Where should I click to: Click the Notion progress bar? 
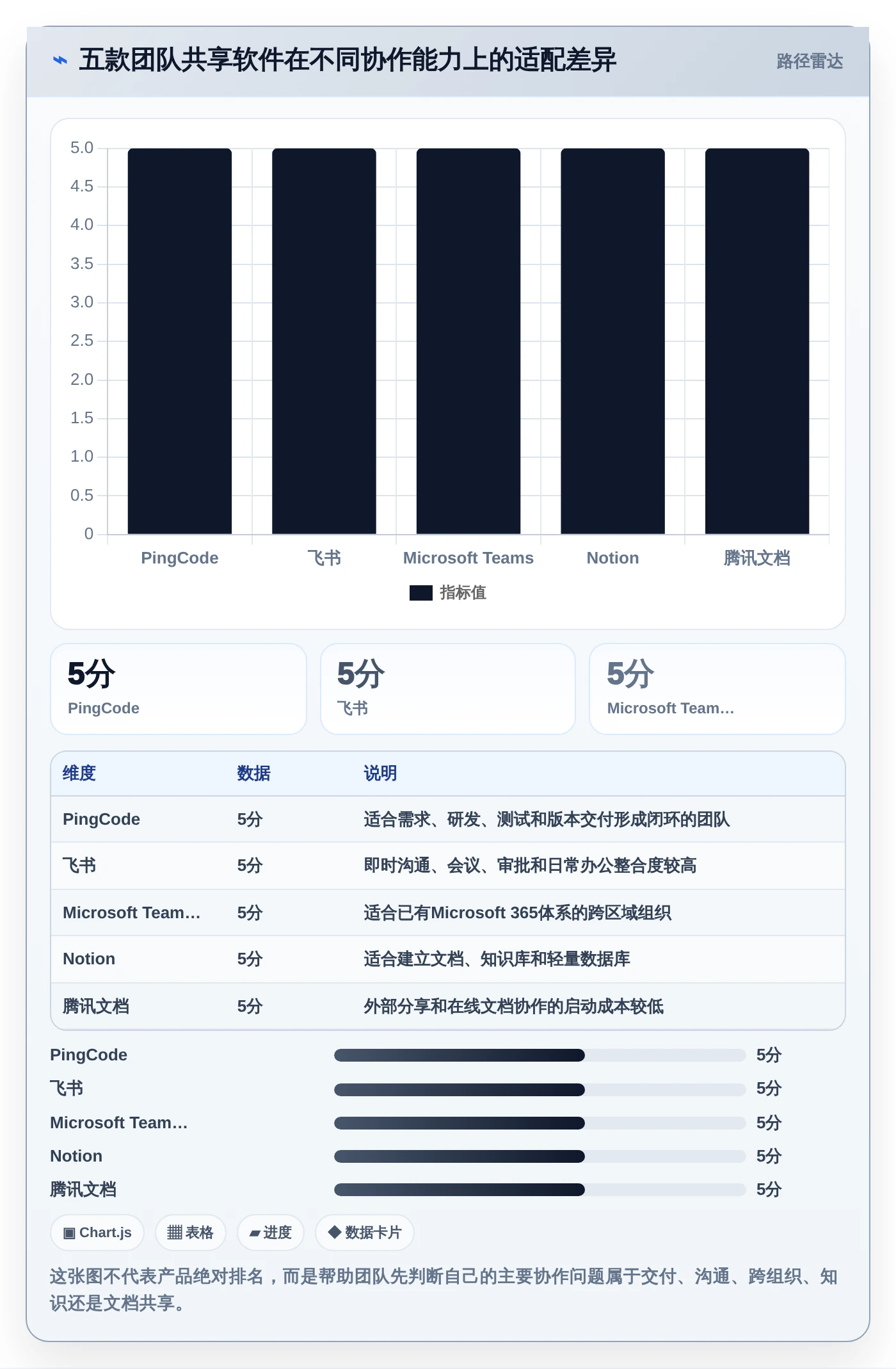(540, 1156)
